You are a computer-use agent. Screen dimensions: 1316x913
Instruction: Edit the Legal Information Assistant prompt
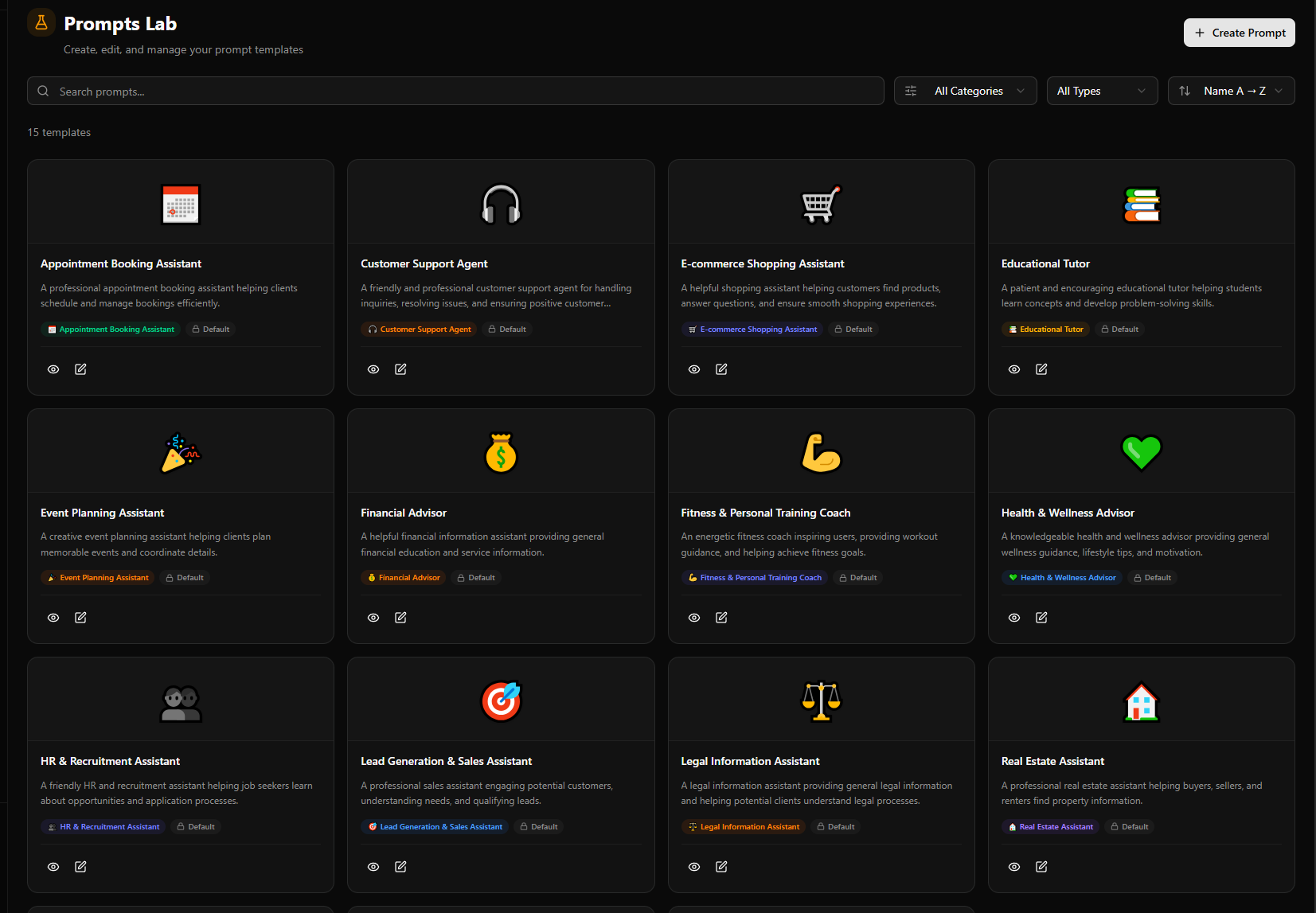pos(721,867)
